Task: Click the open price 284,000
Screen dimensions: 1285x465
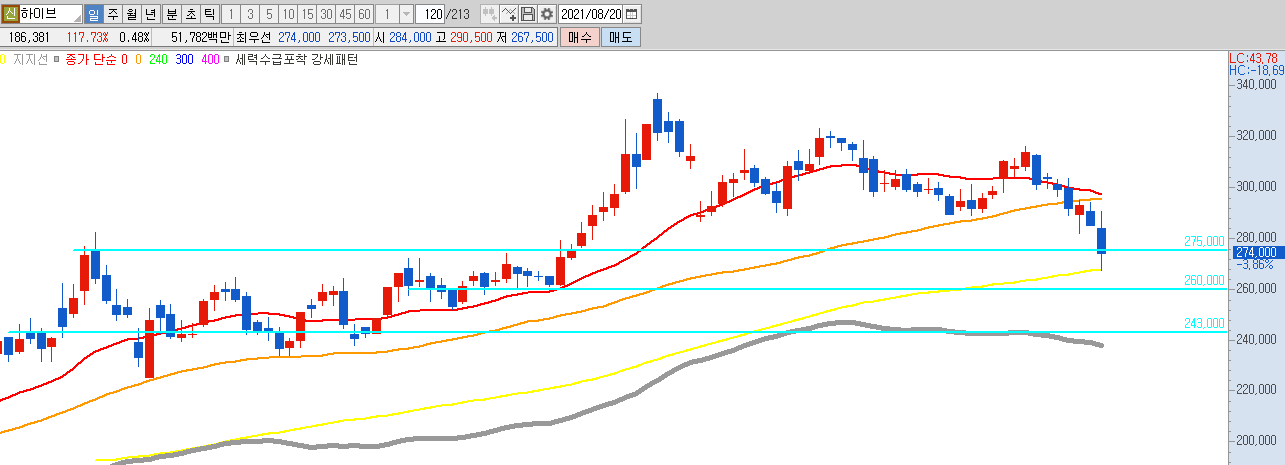Action: point(410,37)
